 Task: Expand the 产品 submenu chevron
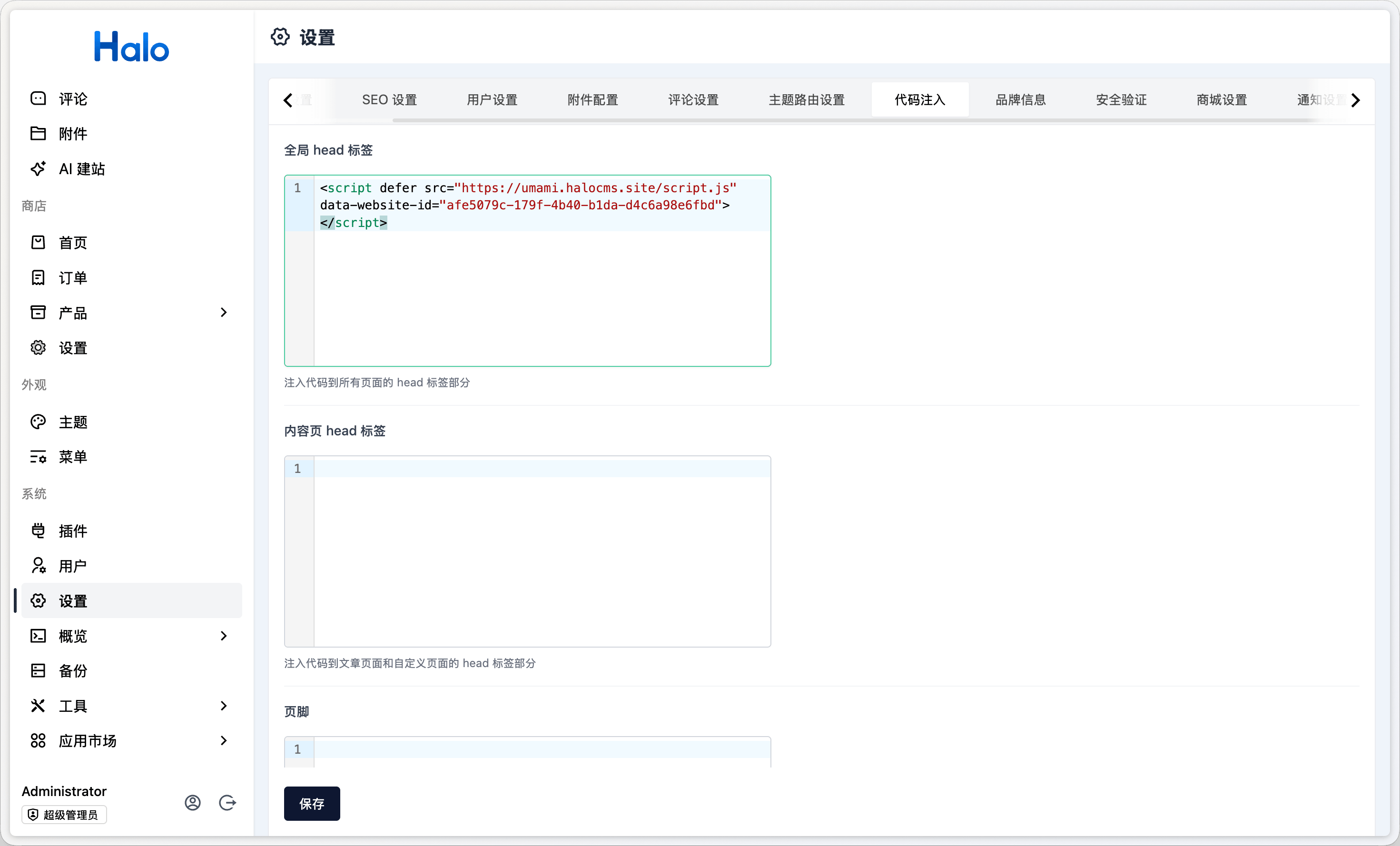(x=223, y=313)
